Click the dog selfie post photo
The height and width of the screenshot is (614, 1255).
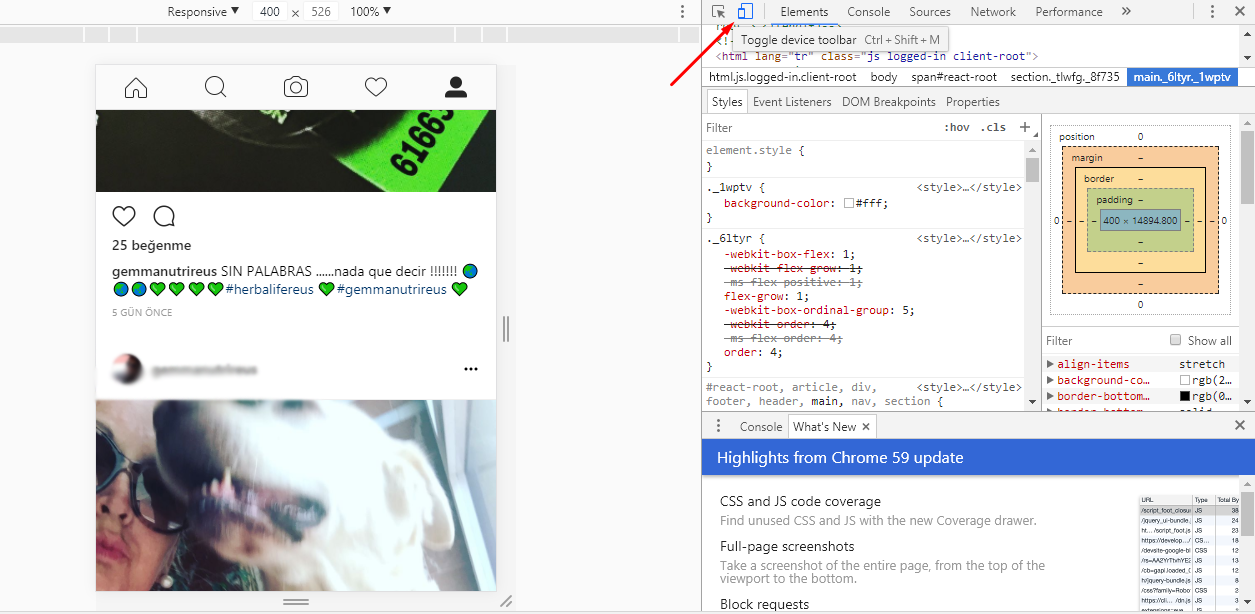tap(296, 495)
